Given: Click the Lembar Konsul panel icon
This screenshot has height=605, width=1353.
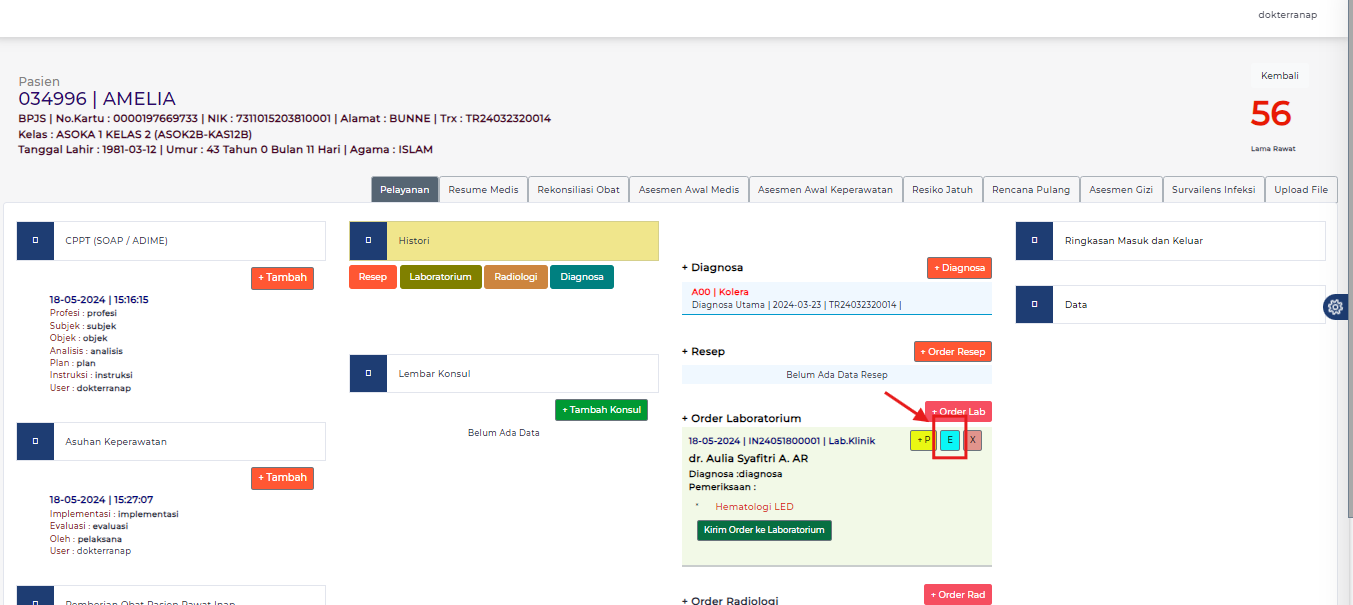Looking at the screenshot, I should pyautogui.click(x=367, y=373).
